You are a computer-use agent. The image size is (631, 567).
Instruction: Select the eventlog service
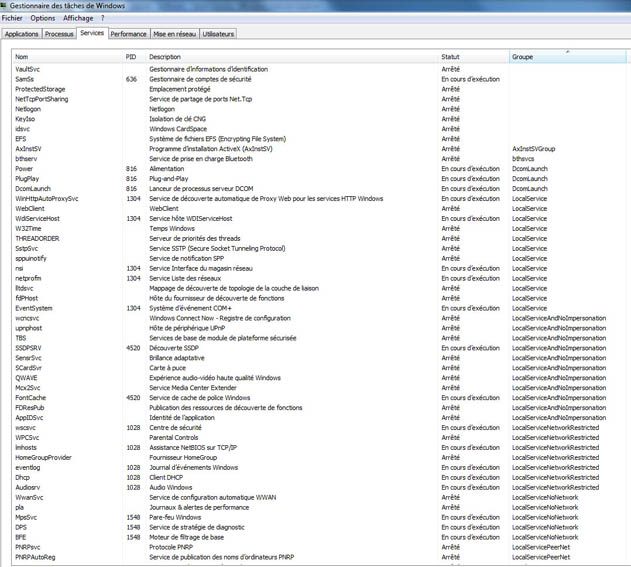pyautogui.click(x=27, y=468)
